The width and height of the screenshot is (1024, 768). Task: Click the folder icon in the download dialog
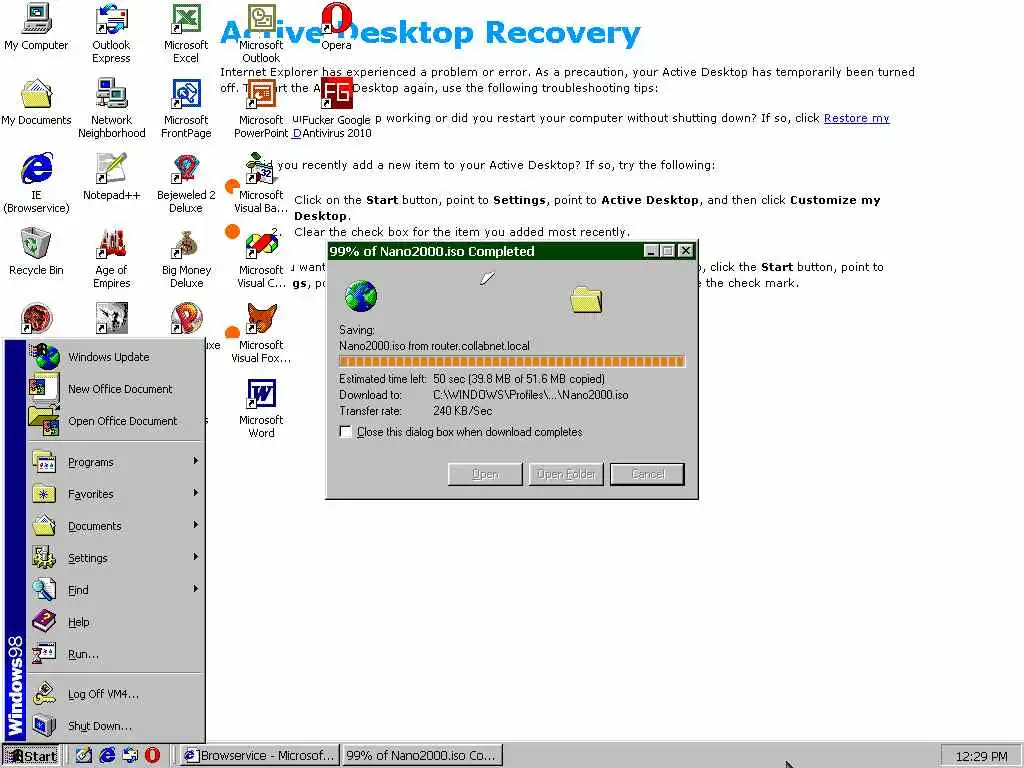tap(586, 300)
